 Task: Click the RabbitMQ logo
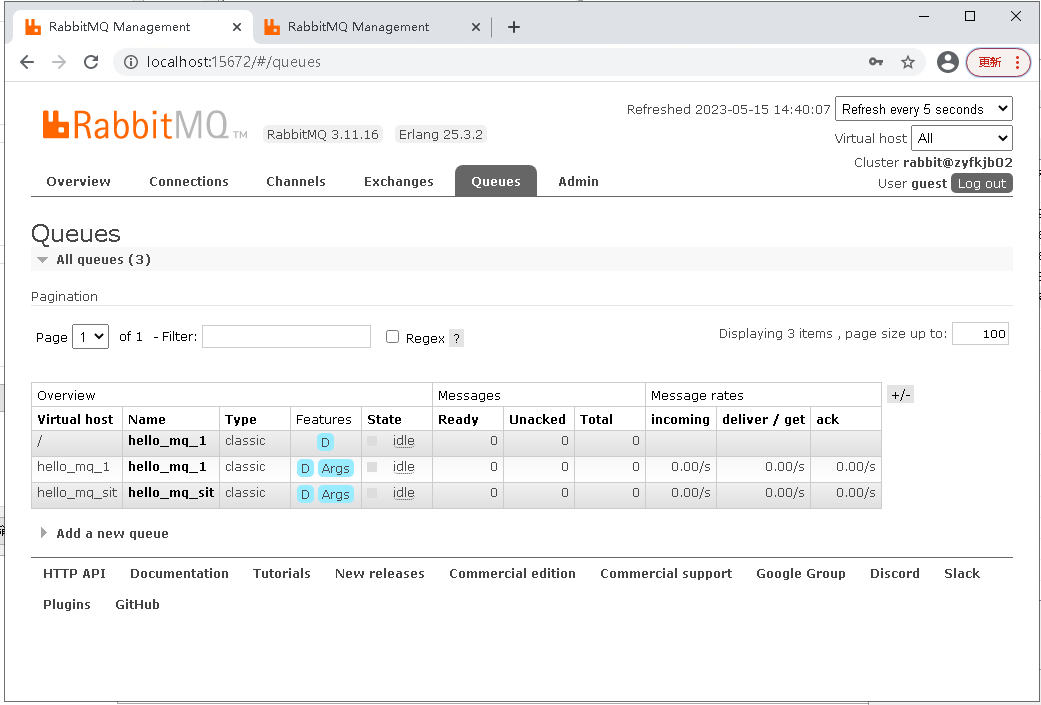[x=145, y=125]
